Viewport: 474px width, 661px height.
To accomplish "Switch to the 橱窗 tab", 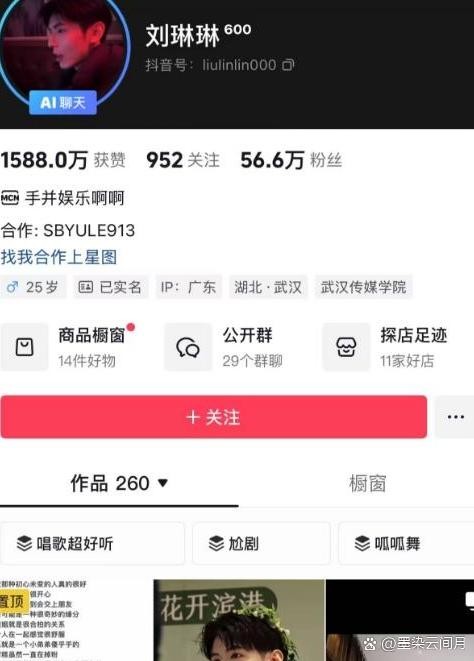I will click(x=367, y=483).
